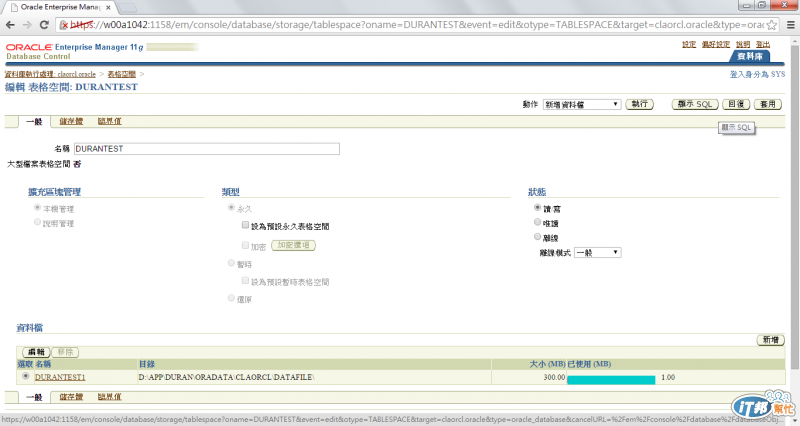800x426 pixels.
Task: Select the DURANTEST1 datafile row radio
Action: 26,376
